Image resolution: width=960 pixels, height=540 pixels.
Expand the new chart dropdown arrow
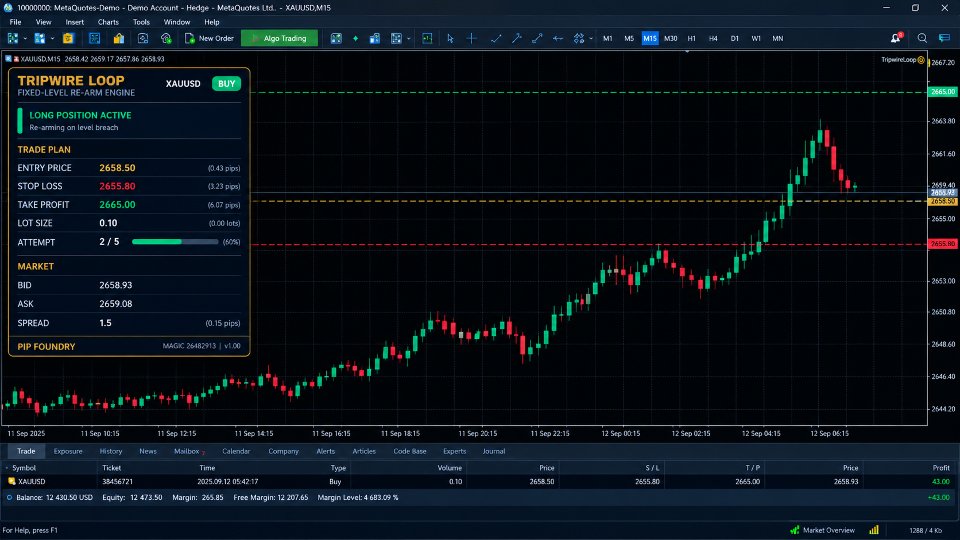pyautogui.click(x=25, y=39)
